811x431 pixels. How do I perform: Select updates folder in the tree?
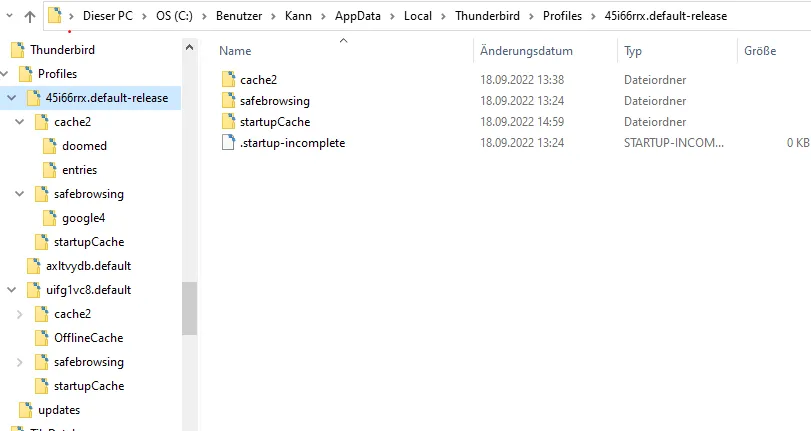[x=59, y=410]
